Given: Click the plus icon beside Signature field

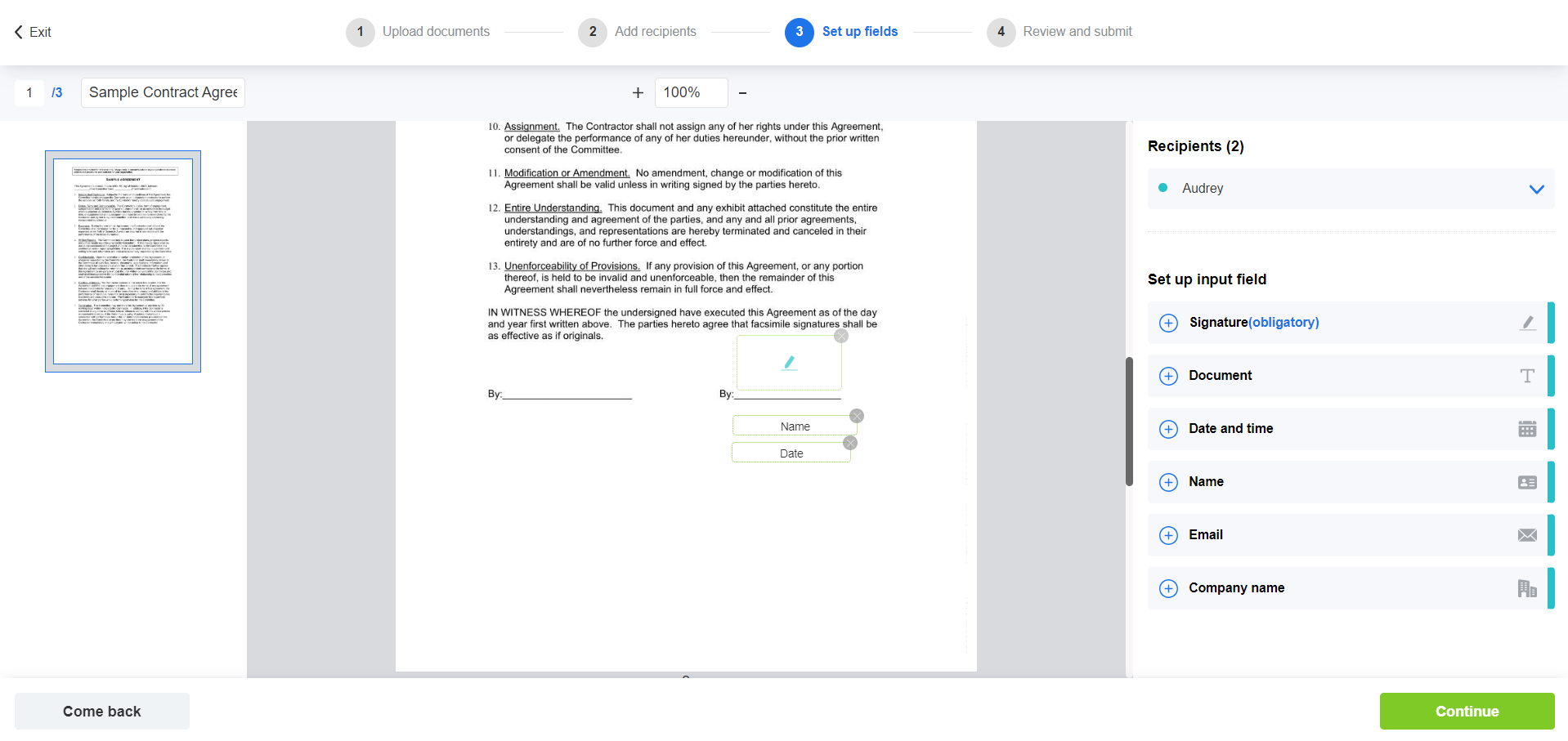Looking at the screenshot, I should [1168, 323].
